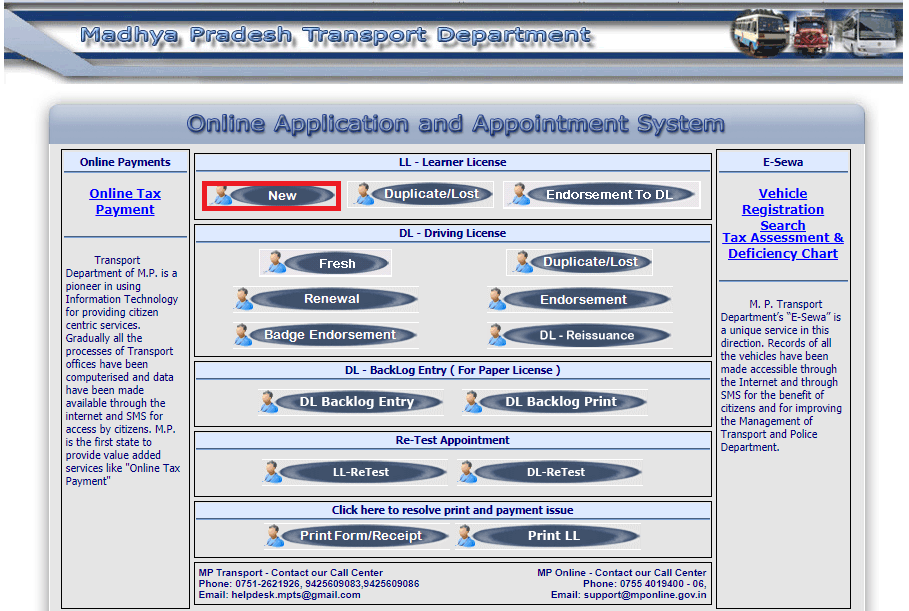This screenshot has height=611, width=909.
Task: Select Endorsement To DL button
Action: tap(602, 194)
